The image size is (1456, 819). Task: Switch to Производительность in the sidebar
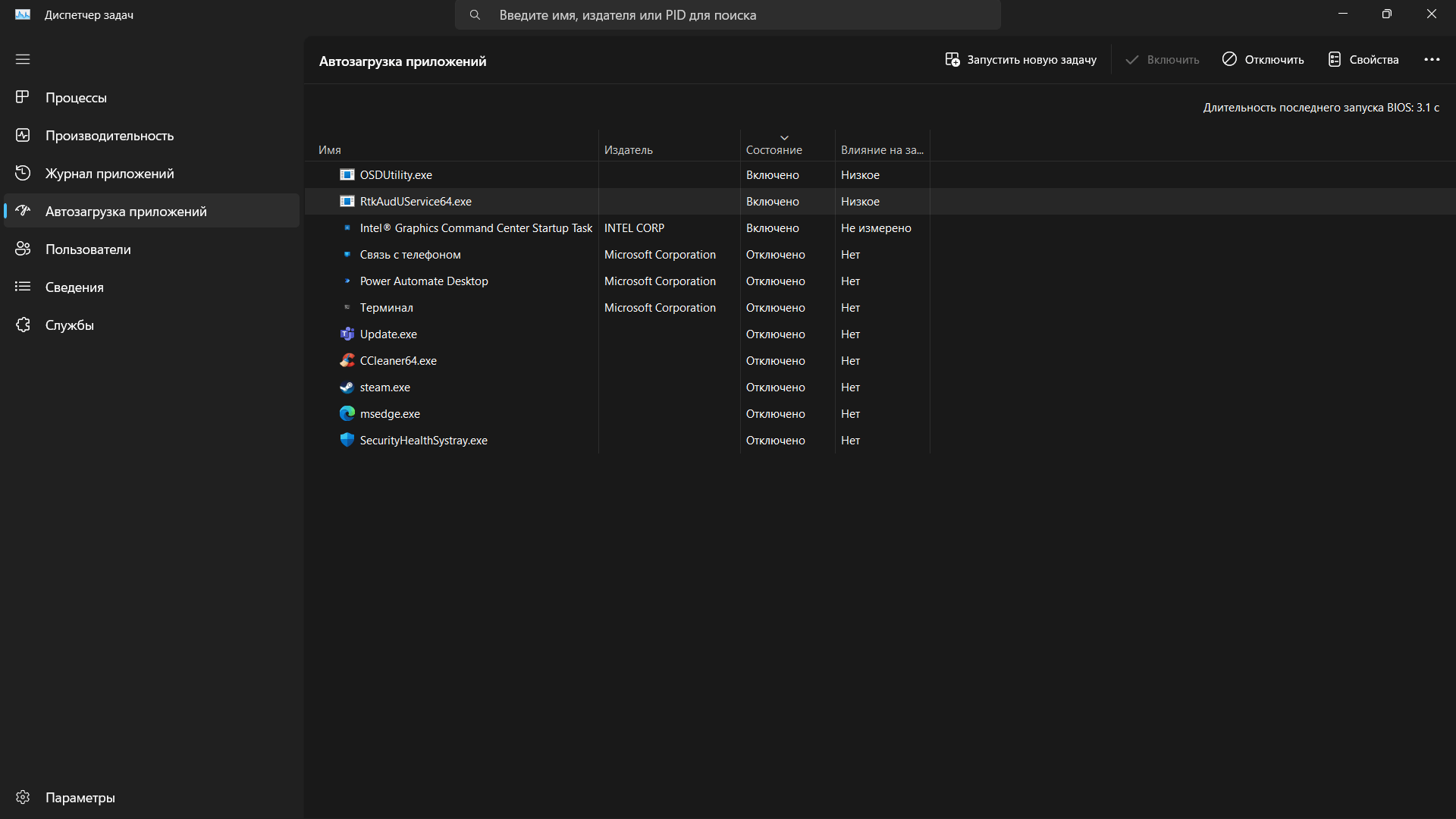(152, 135)
